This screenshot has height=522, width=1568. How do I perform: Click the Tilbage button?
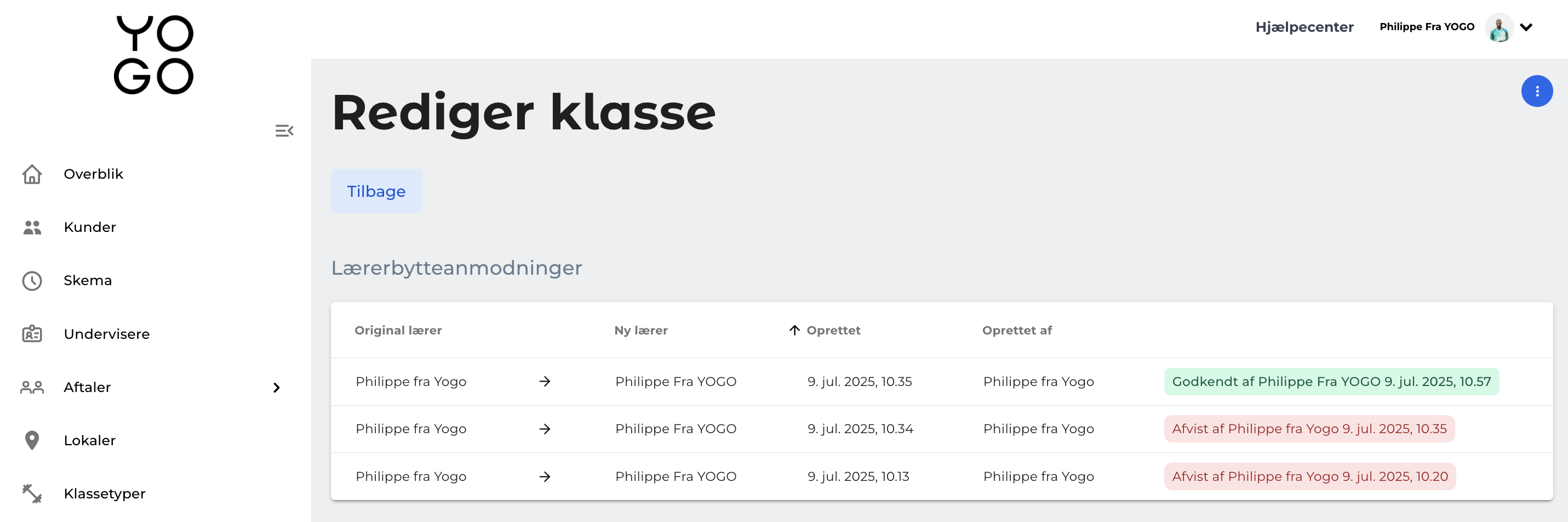[x=376, y=191]
